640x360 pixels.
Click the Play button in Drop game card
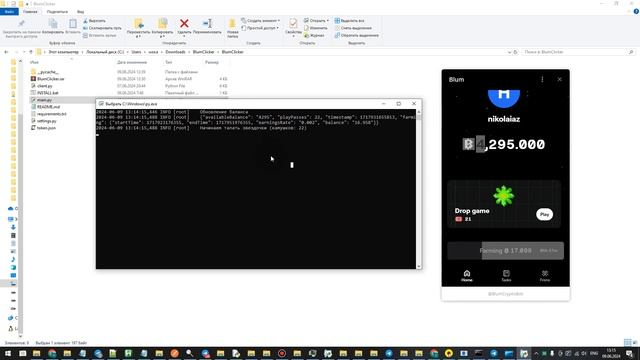(544, 214)
